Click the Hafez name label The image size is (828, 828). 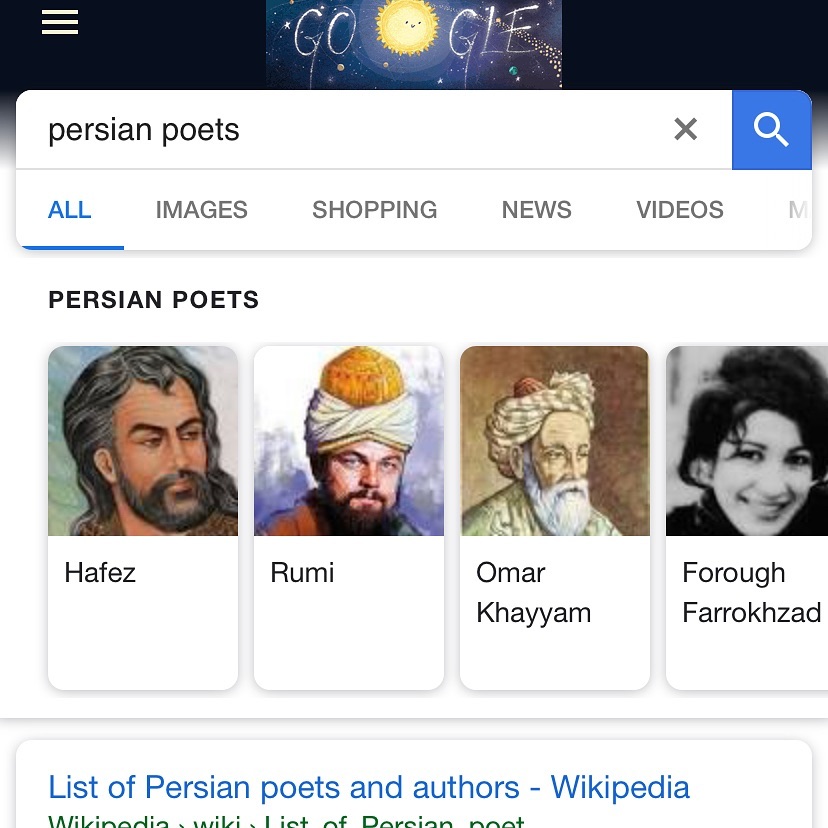[100, 573]
